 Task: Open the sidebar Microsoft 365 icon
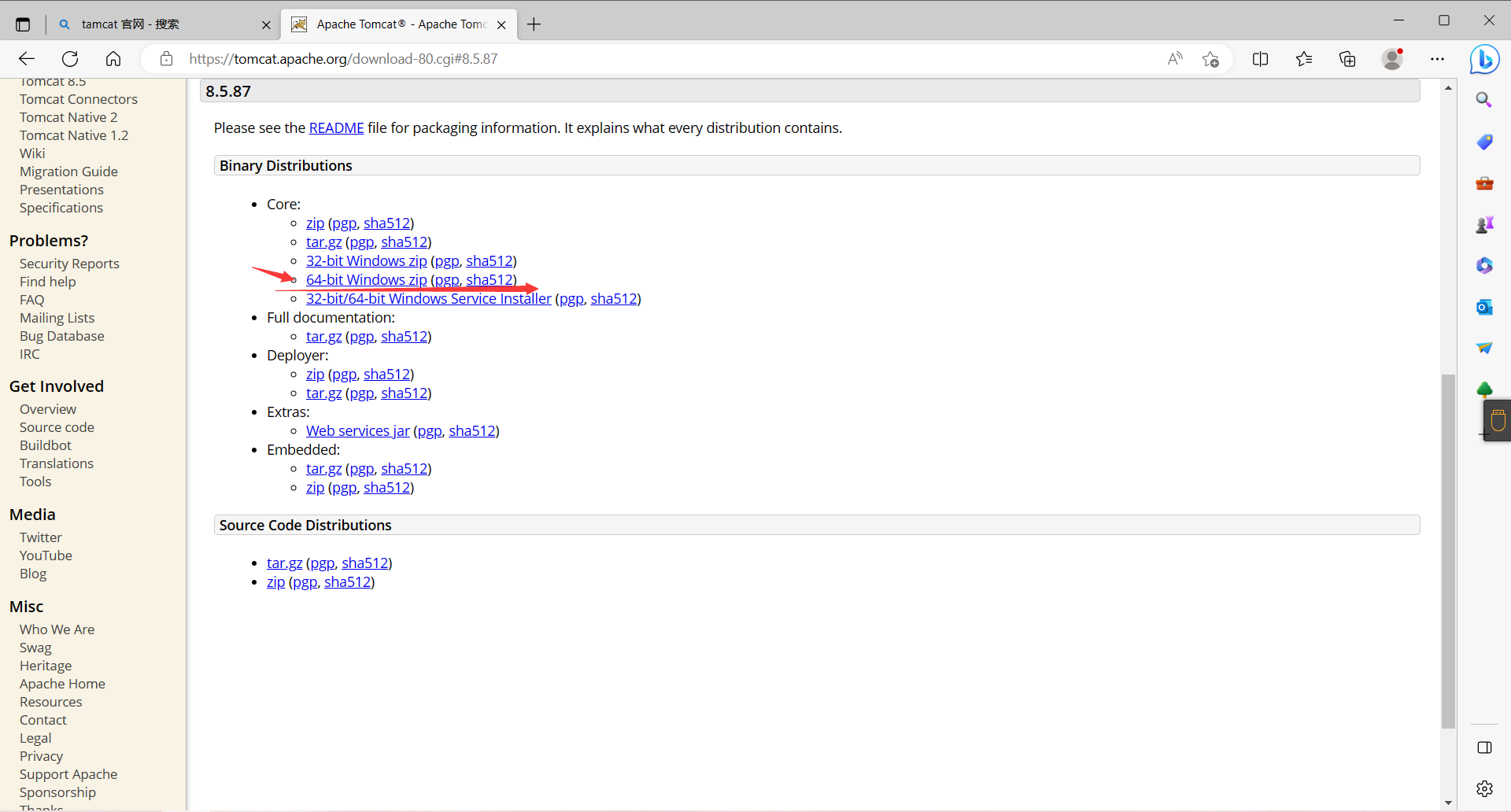click(1484, 266)
